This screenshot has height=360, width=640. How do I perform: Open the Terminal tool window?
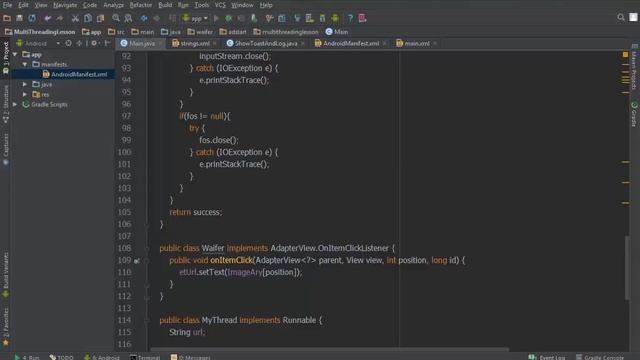click(x=145, y=357)
